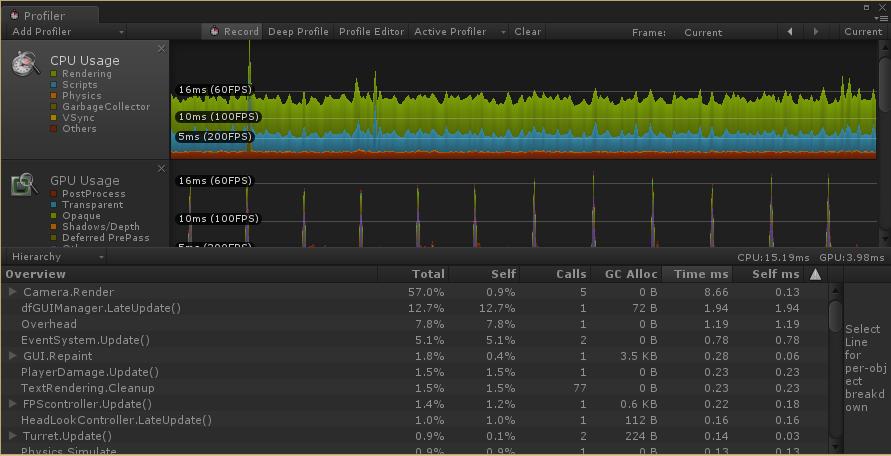Image resolution: width=891 pixels, height=456 pixels.
Task: Close the GPU Usage profiler panel
Action: [x=161, y=168]
